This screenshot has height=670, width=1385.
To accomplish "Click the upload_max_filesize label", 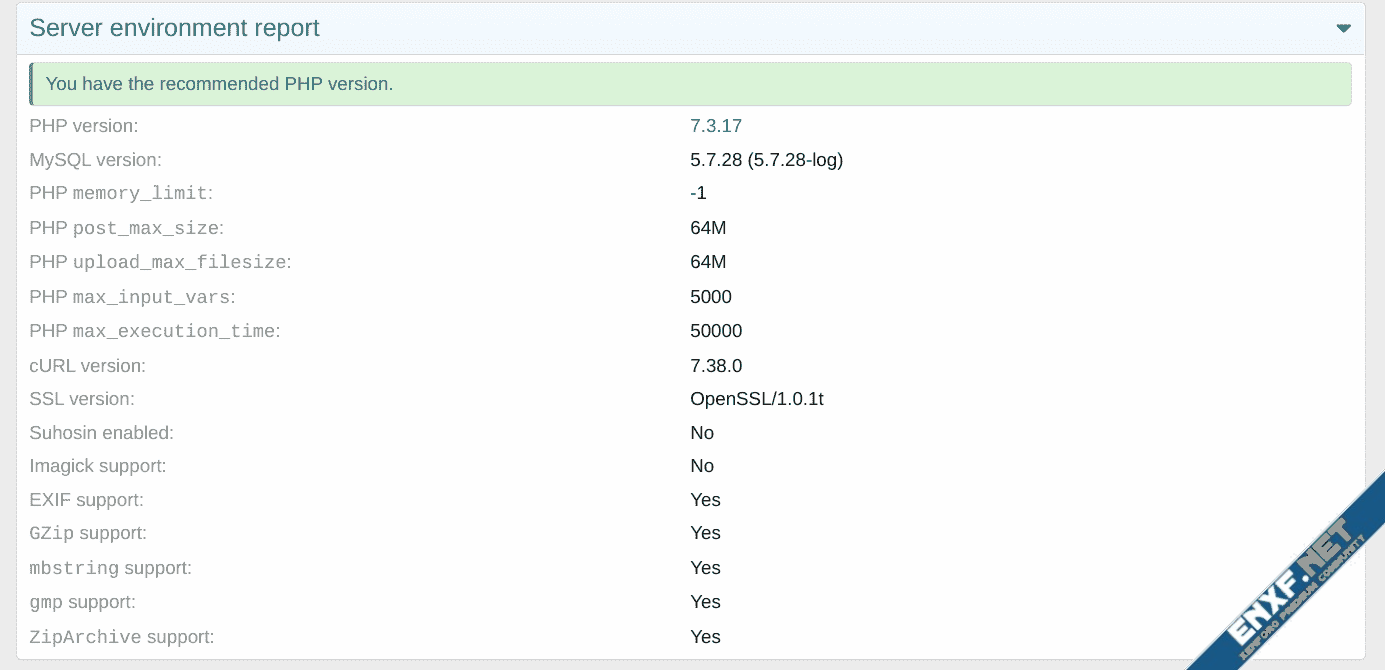I will click(x=160, y=262).
